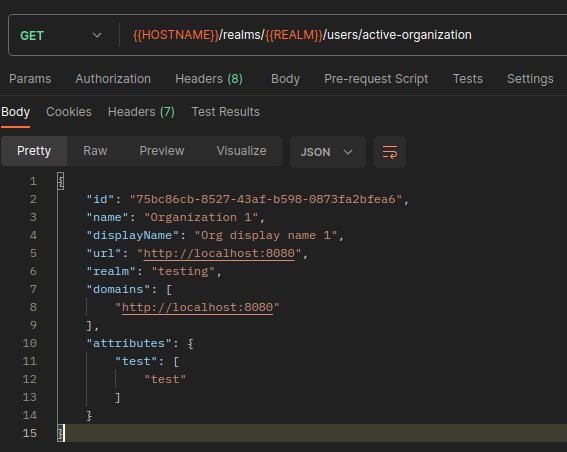Switch to the Params tab

click(x=30, y=79)
